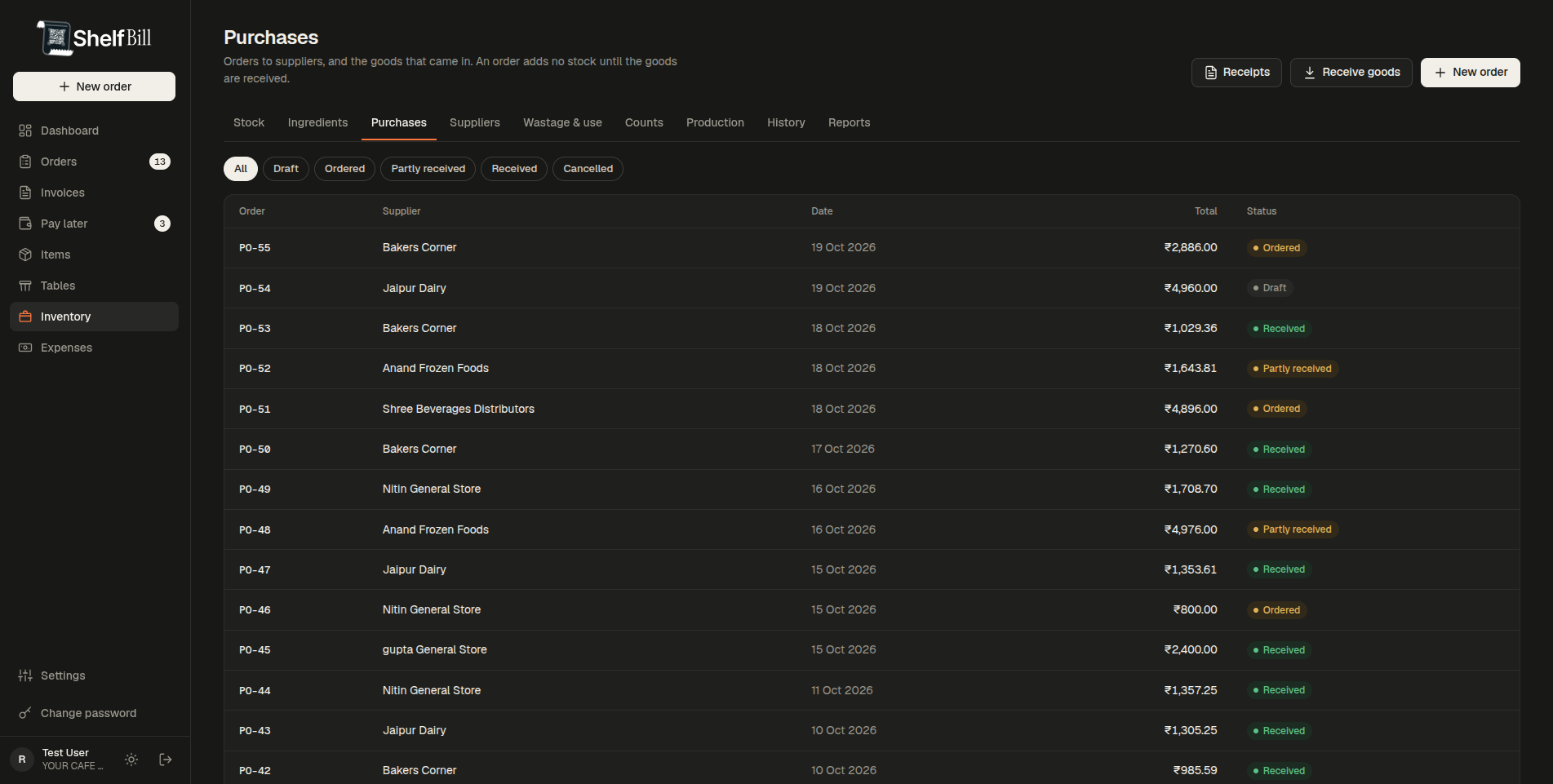1553x784 pixels.
Task: Click New order button in page header
Action: [x=1471, y=73]
